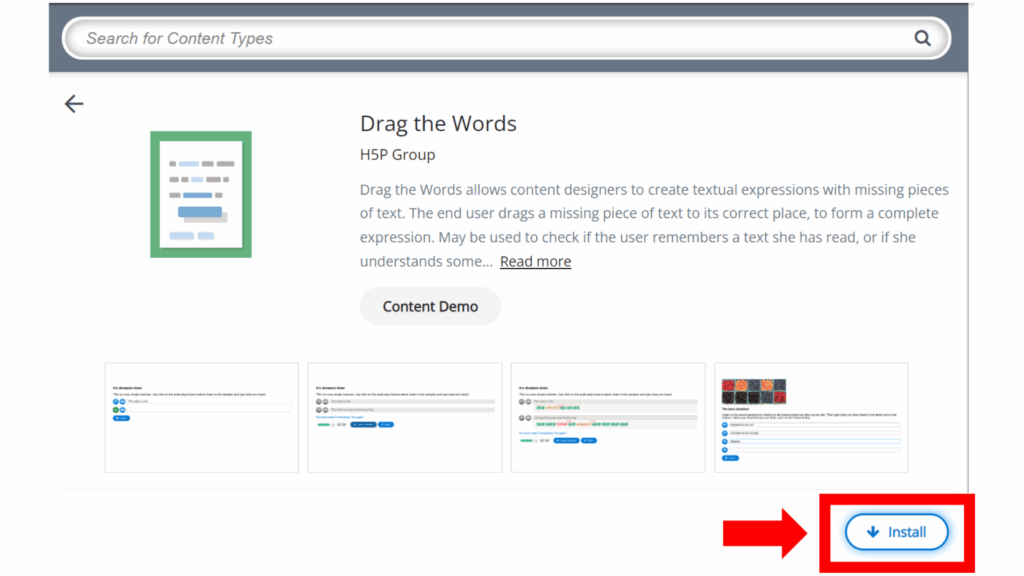Click the magnifying glass search icon
The width and height of the screenshot is (1024, 576).
click(x=922, y=38)
